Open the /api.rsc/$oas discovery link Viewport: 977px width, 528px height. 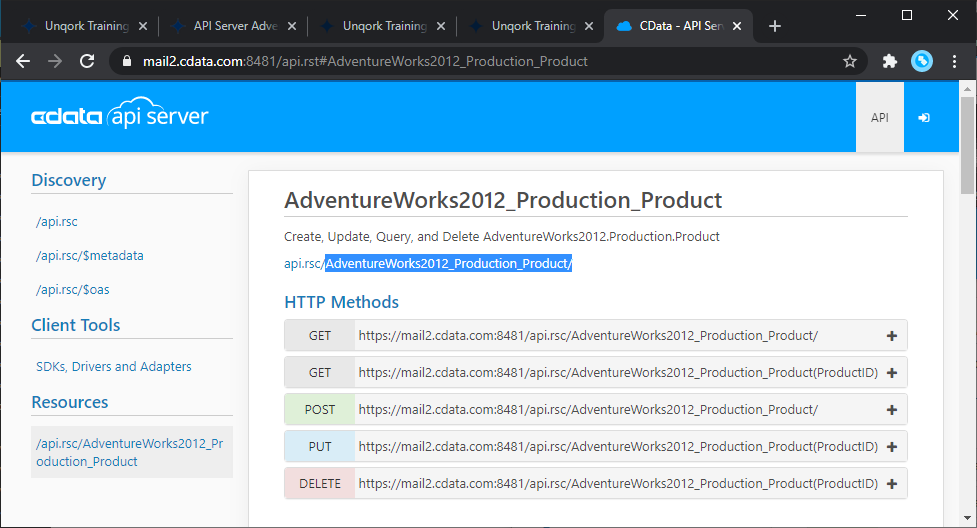(79, 290)
